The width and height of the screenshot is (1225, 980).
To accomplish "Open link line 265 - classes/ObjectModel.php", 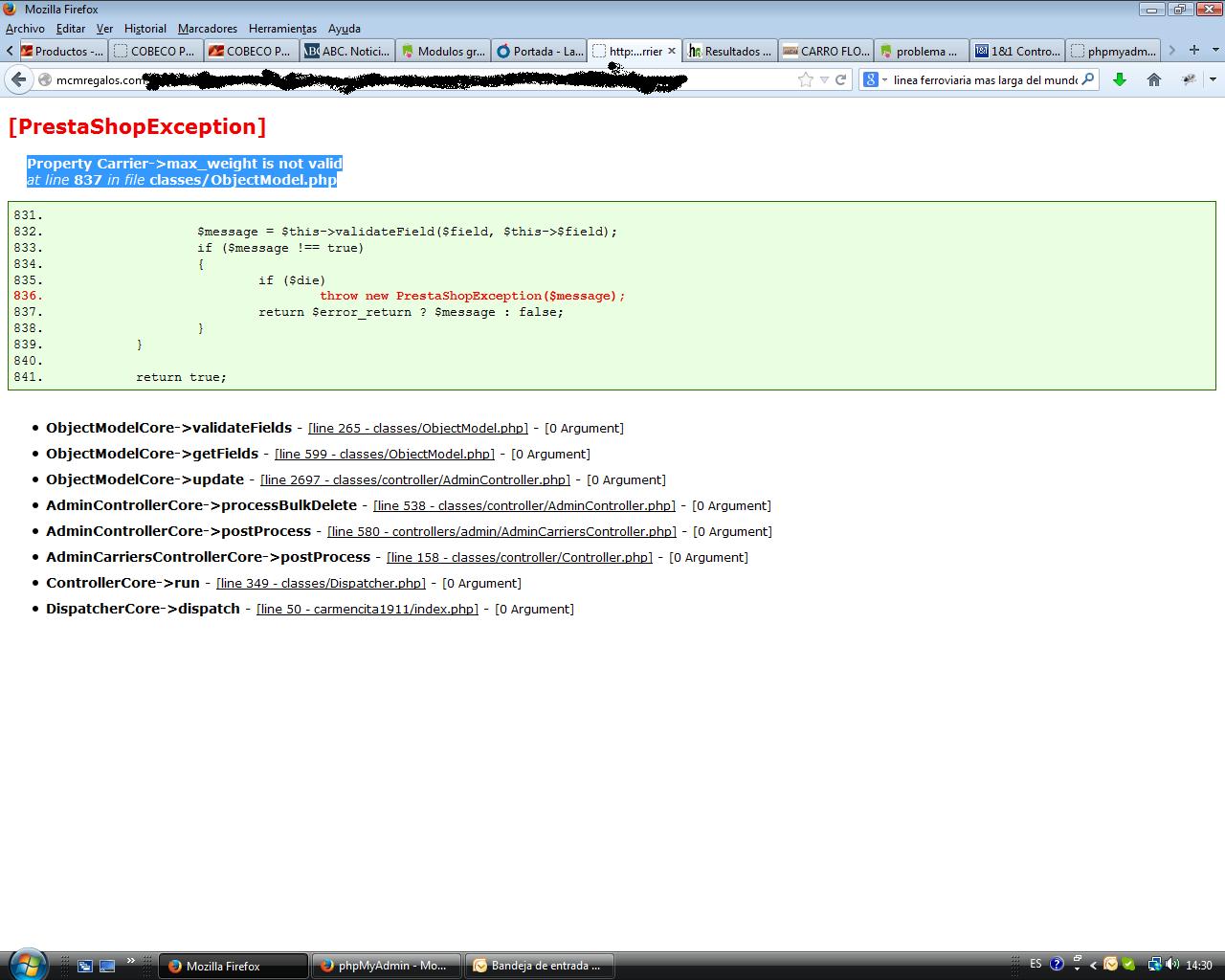I will coord(418,428).
